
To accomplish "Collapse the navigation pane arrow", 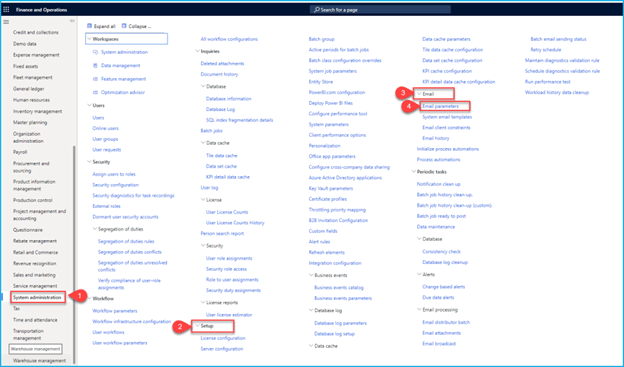I will click(72, 21).
